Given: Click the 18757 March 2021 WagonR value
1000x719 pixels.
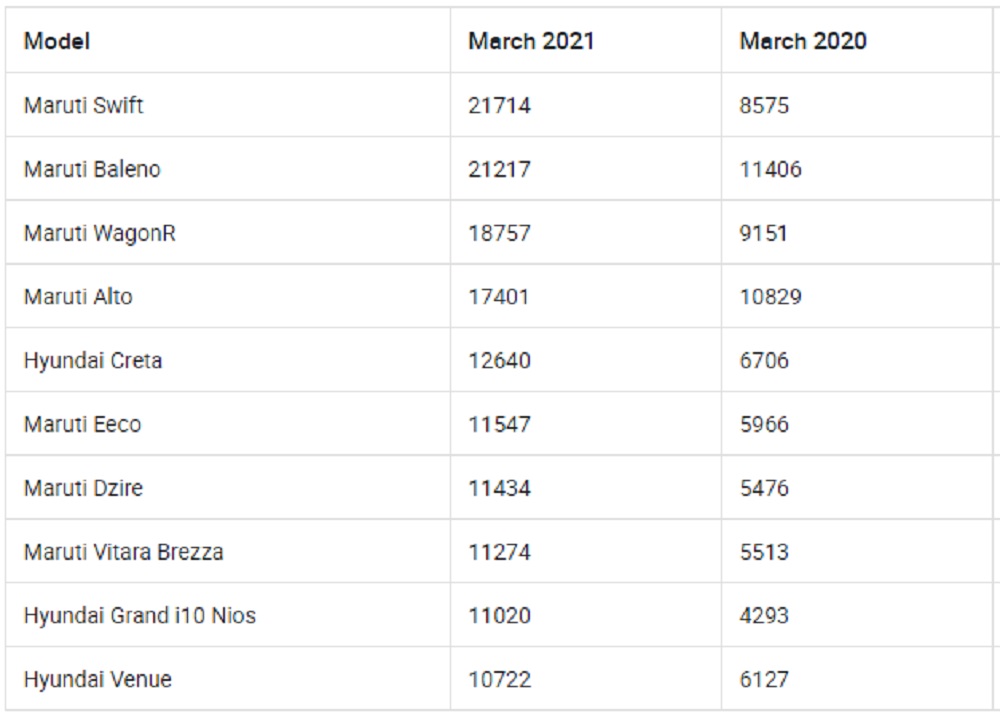Looking at the screenshot, I should [499, 233].
